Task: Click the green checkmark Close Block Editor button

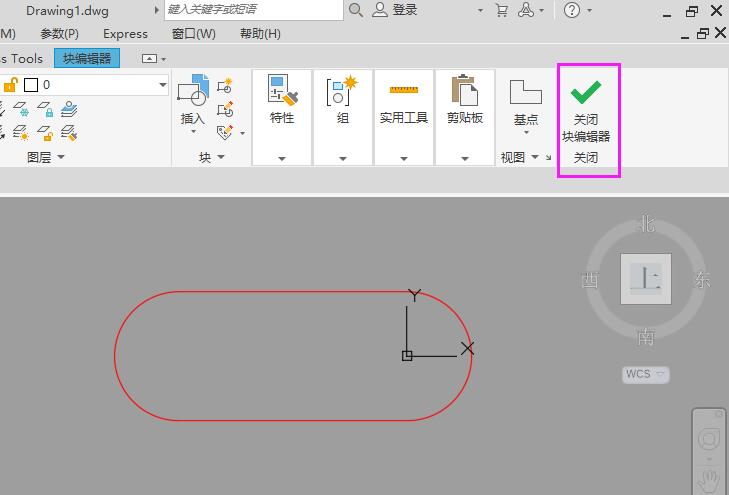Action: pyautogui.click(x=586, y=108)
